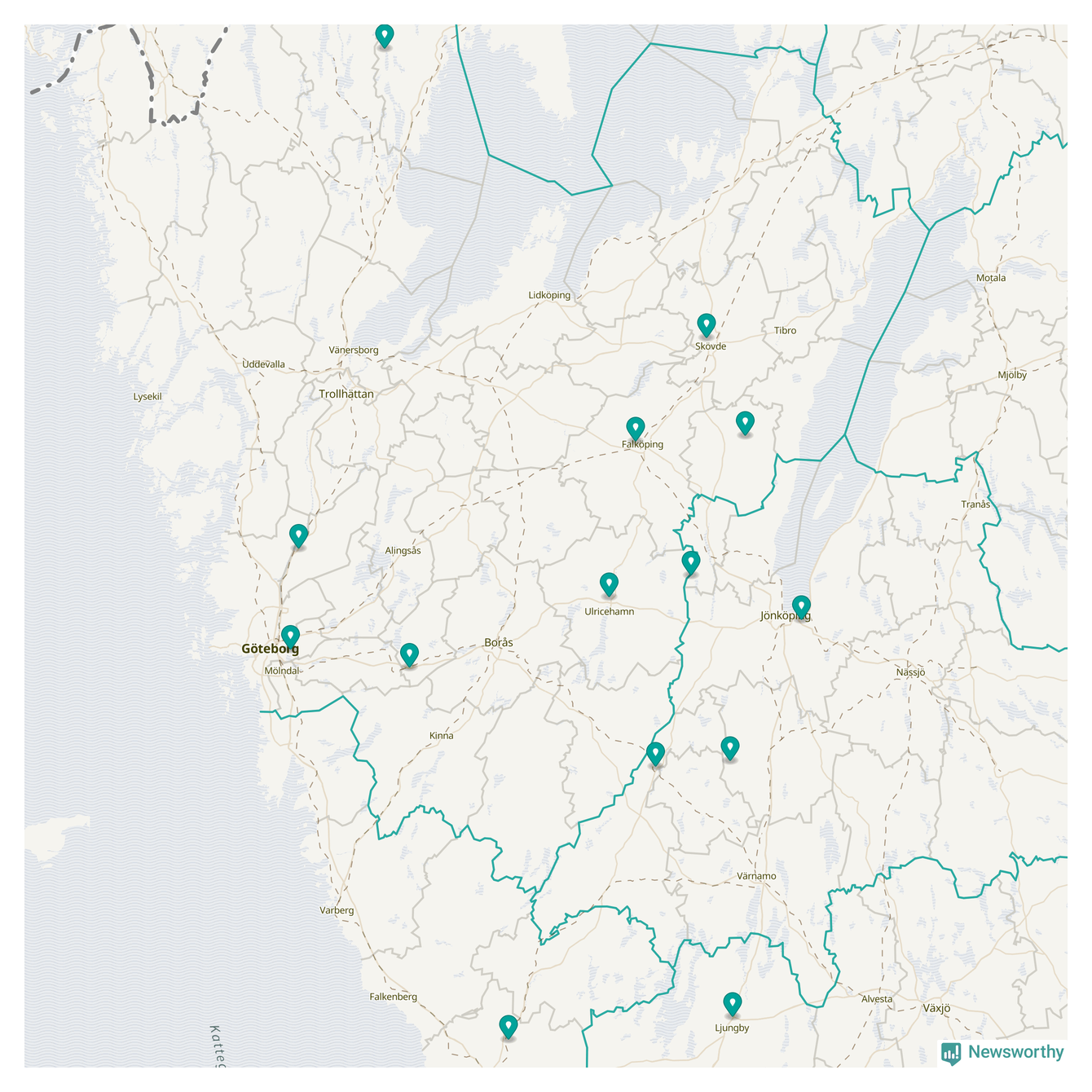
Task: Click the marker pin above Ulricehamn
Action: coord(609,583)
